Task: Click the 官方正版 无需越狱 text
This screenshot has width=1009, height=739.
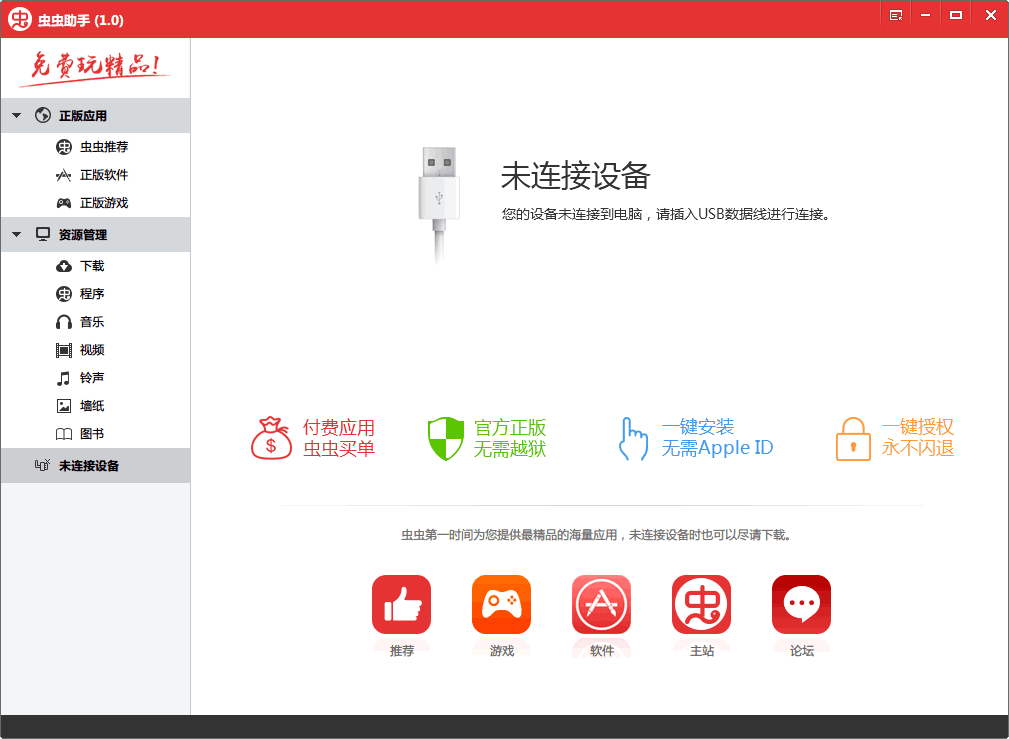Action: (x=510, y=438)
